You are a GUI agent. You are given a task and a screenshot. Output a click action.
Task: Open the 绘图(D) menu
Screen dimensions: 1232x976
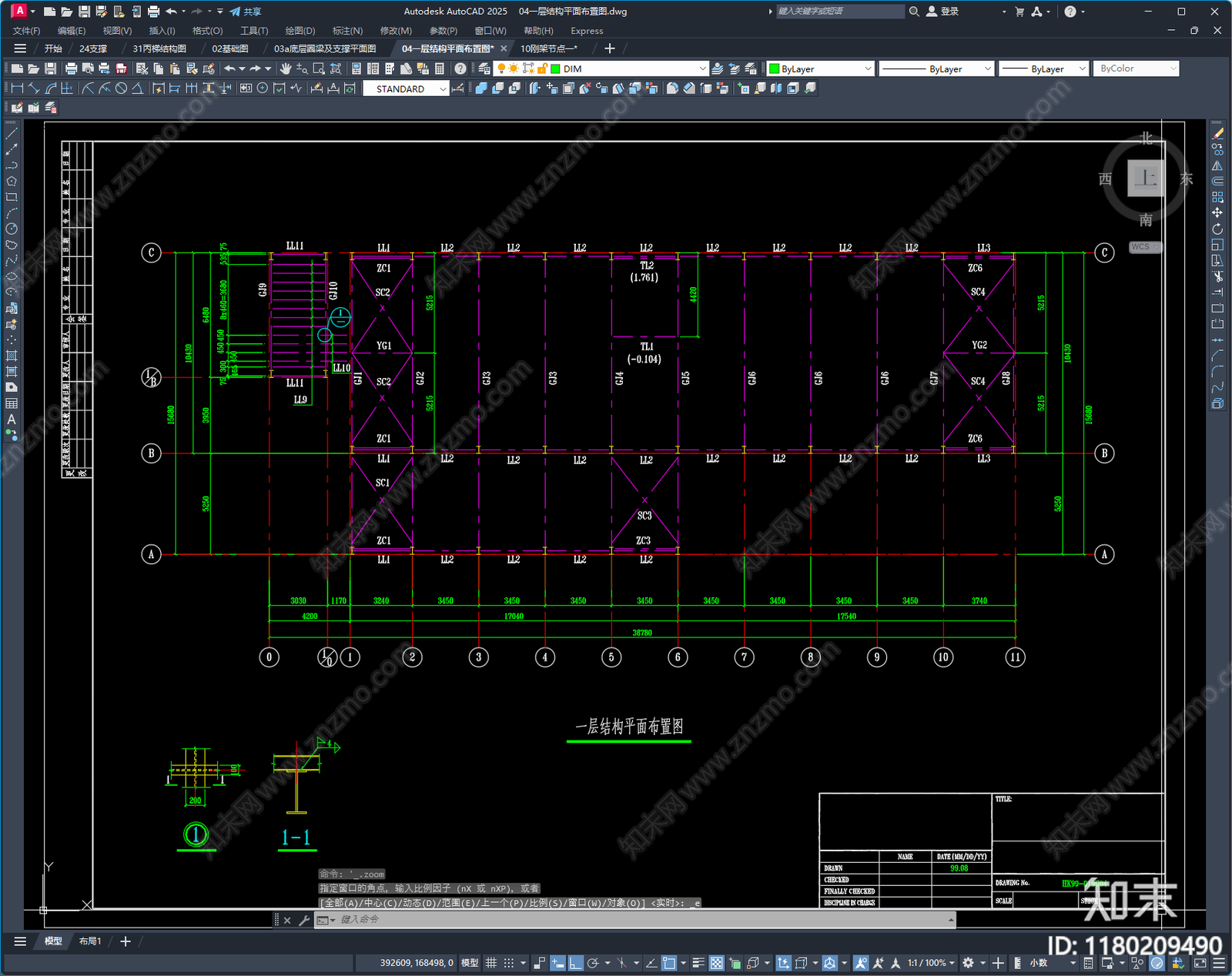300,31
